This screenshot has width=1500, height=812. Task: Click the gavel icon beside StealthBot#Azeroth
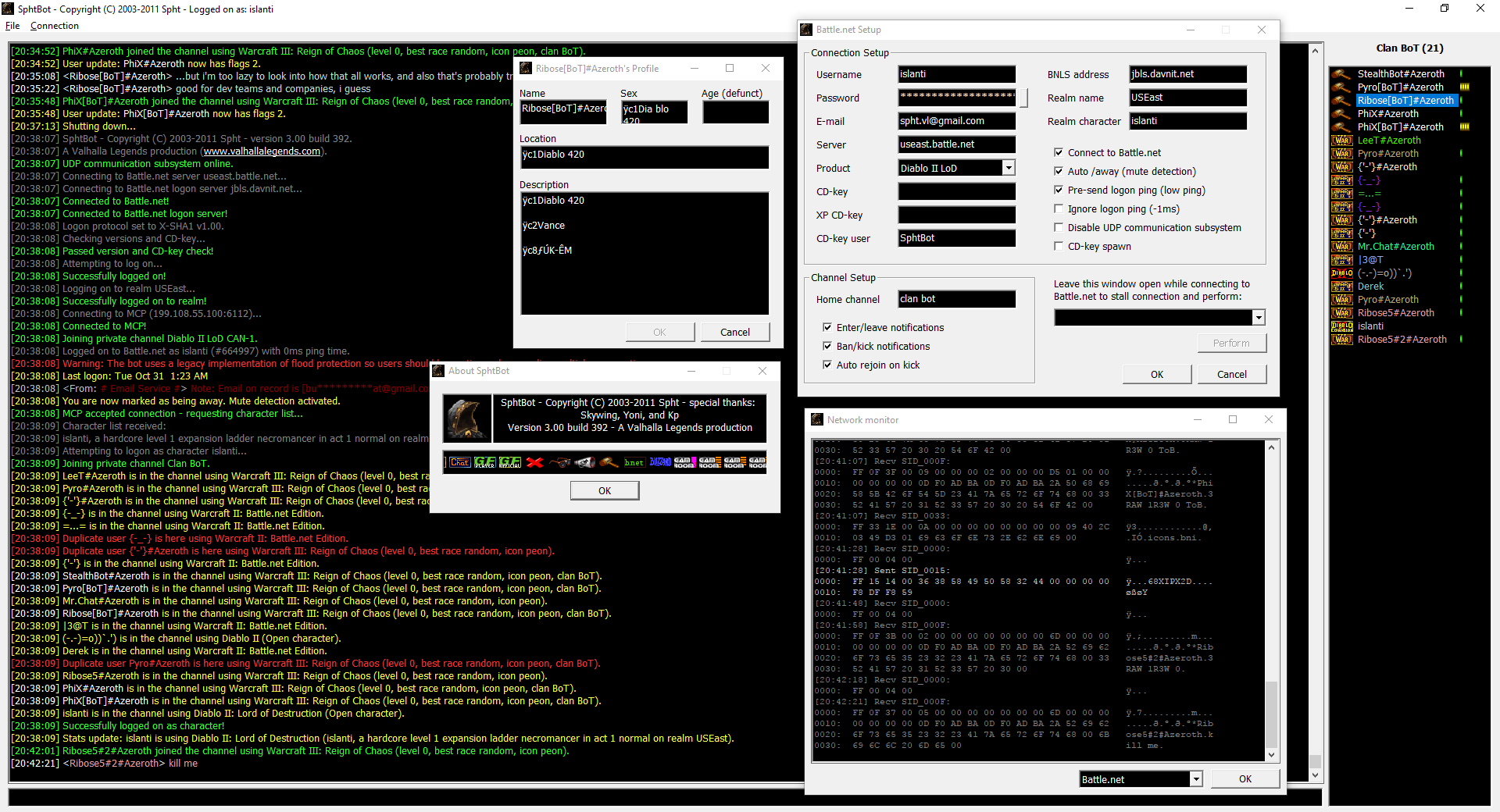coord(1342,74)
